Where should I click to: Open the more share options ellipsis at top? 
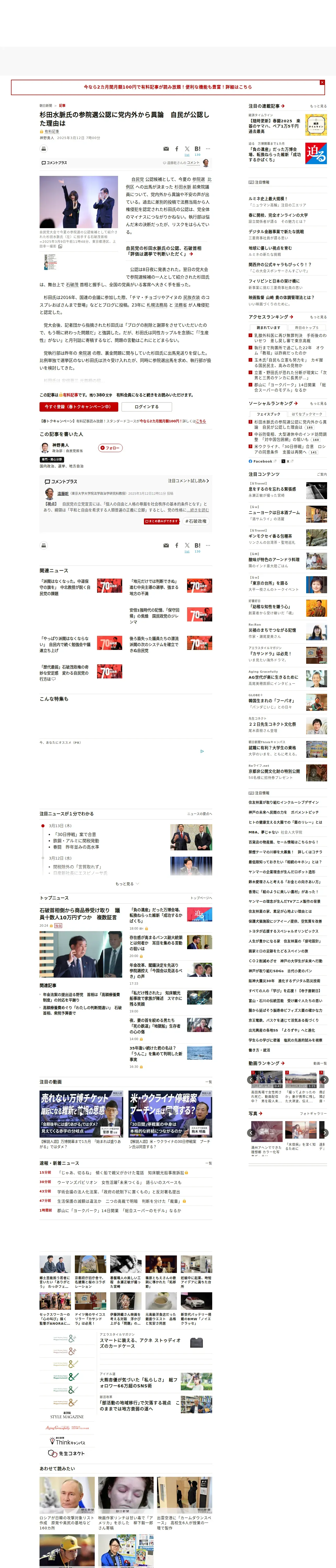[208, 148]
